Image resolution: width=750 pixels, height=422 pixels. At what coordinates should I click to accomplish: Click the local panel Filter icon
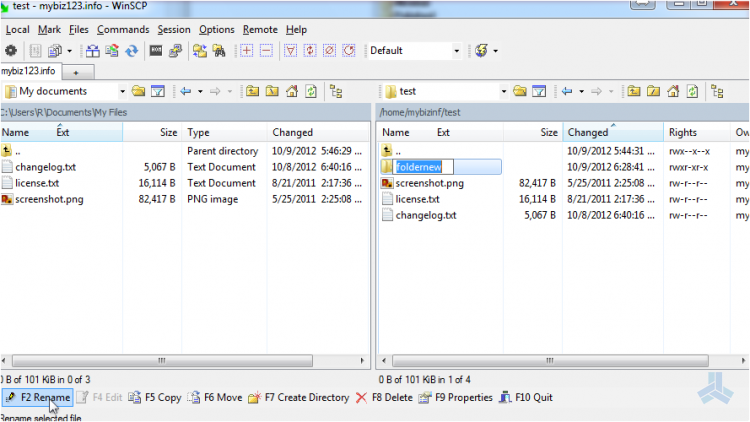(158, 91)
